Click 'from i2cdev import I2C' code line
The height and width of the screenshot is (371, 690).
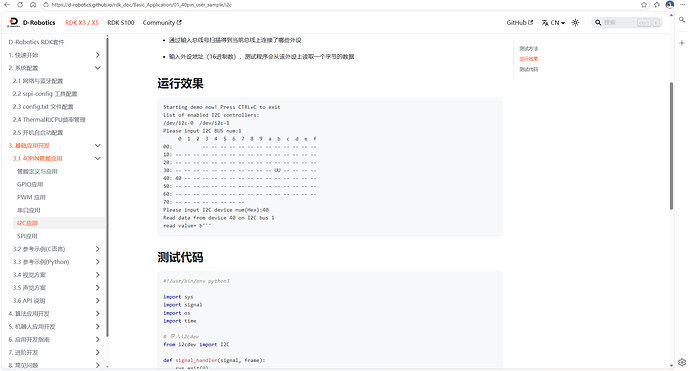[196, 345]
